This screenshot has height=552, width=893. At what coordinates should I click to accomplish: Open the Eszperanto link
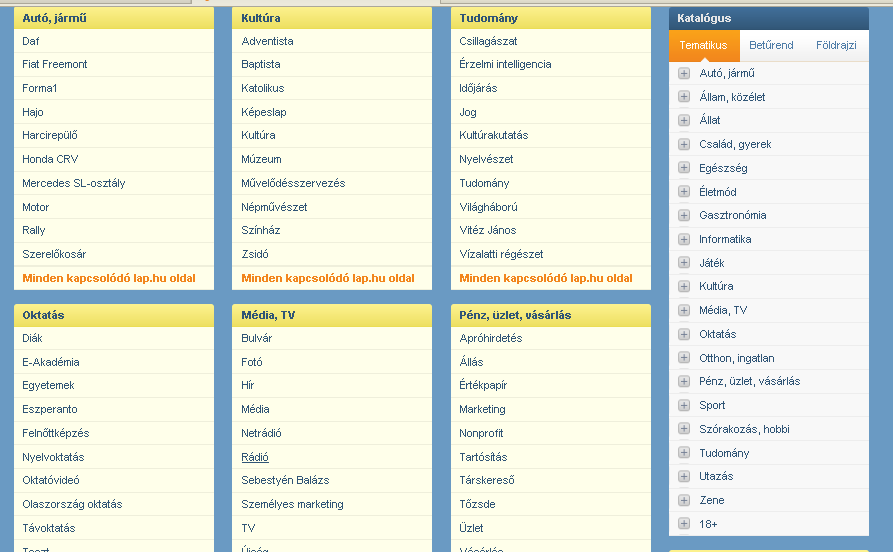pyautogui.click(x=50, y=410)
